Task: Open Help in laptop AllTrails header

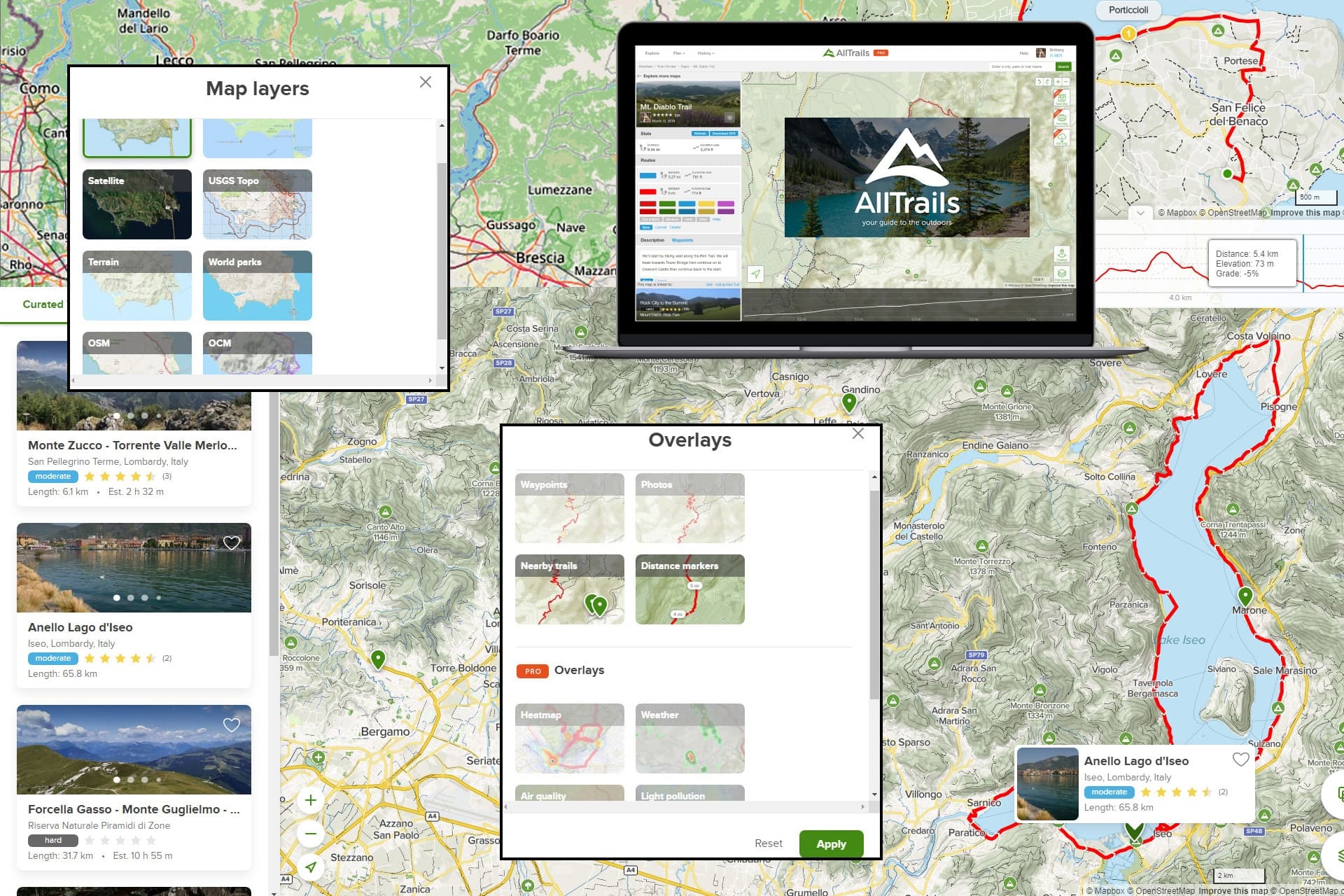Action: 1024,53
